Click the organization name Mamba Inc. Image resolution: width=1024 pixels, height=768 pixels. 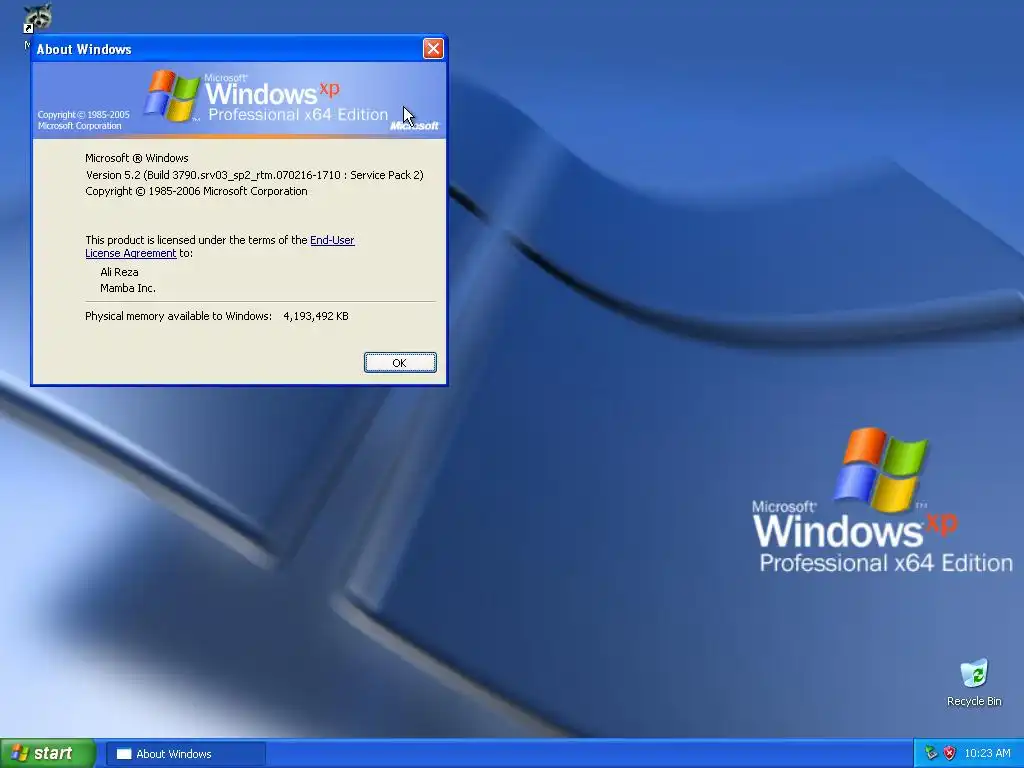[x=128, y=288]
